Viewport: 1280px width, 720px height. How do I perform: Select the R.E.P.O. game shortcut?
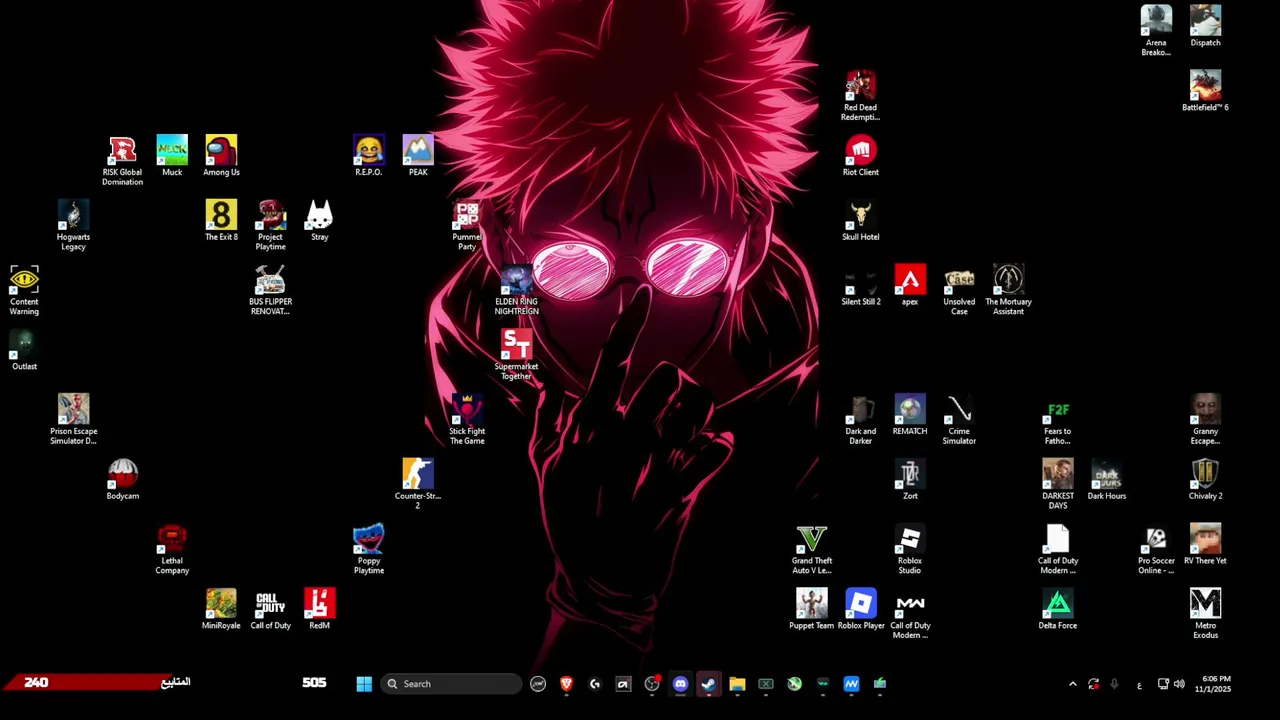point(368,156)
